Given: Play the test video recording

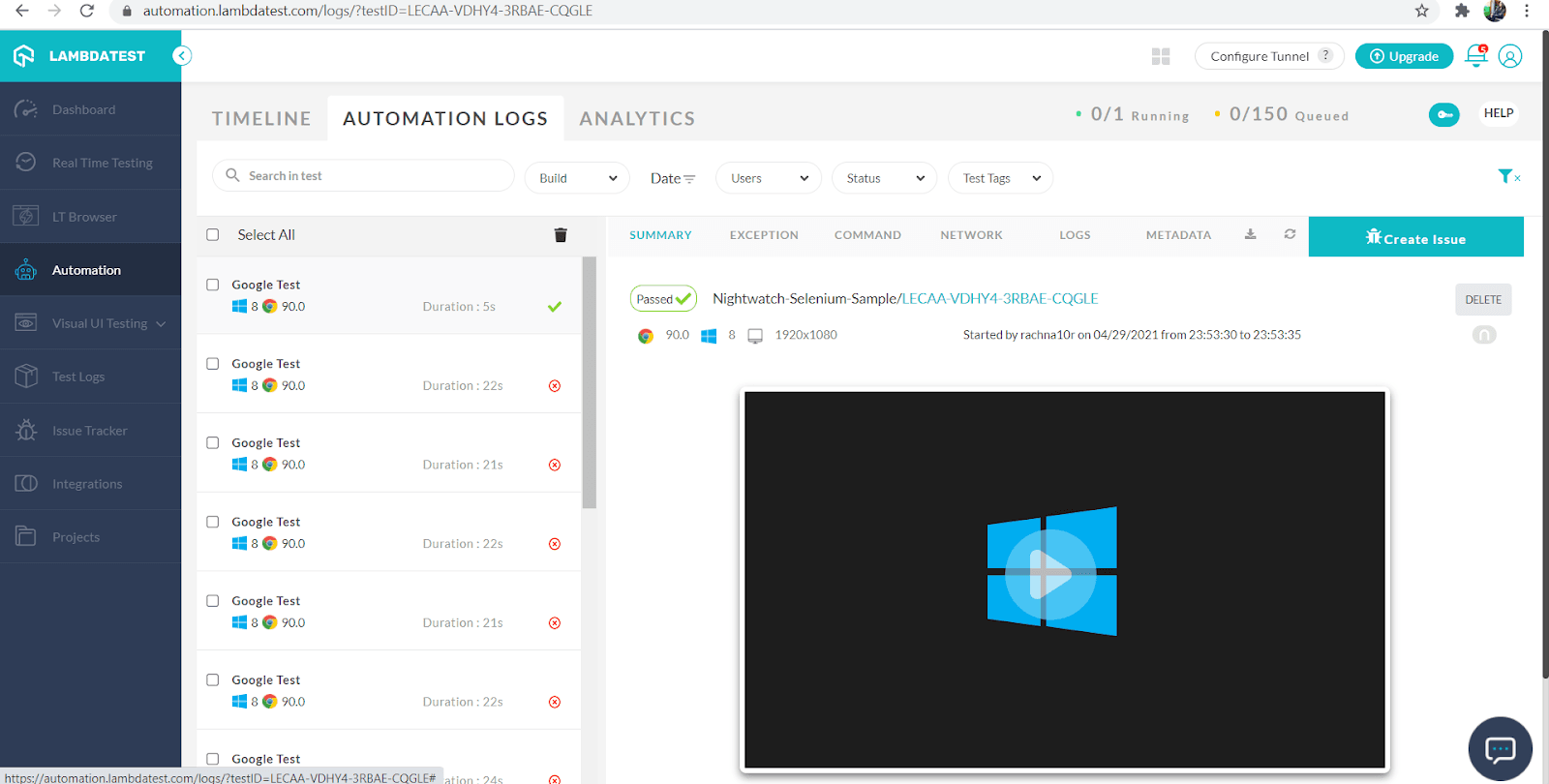Looking at the screenshot, I should point(1050,574).
